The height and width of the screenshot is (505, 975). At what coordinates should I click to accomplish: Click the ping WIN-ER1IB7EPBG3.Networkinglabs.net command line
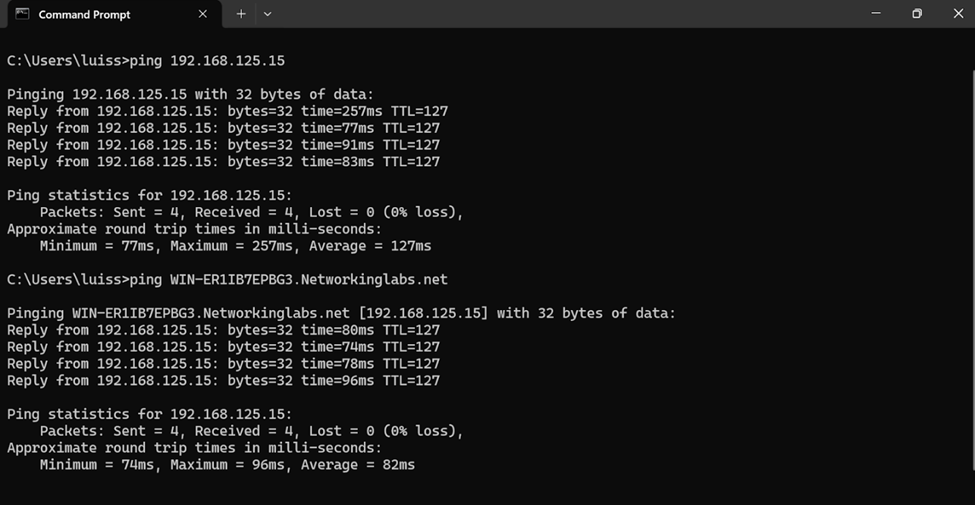click(228, 280)
